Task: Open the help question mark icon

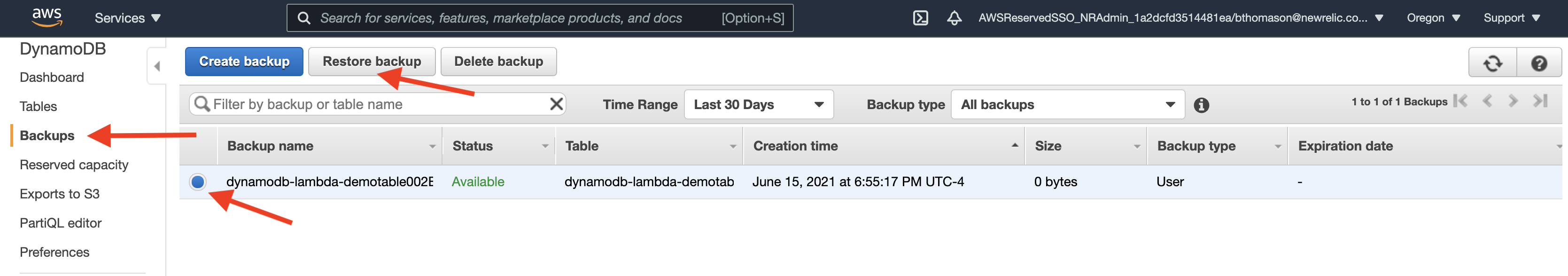Action: tap(1539, 63)
